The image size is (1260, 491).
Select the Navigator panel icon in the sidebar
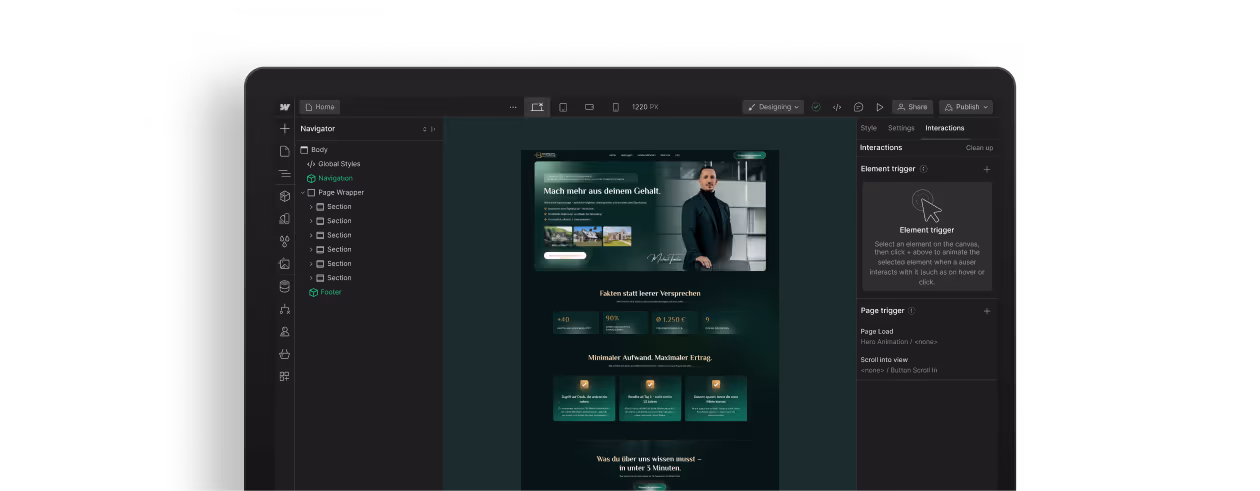tap(285, 174)
